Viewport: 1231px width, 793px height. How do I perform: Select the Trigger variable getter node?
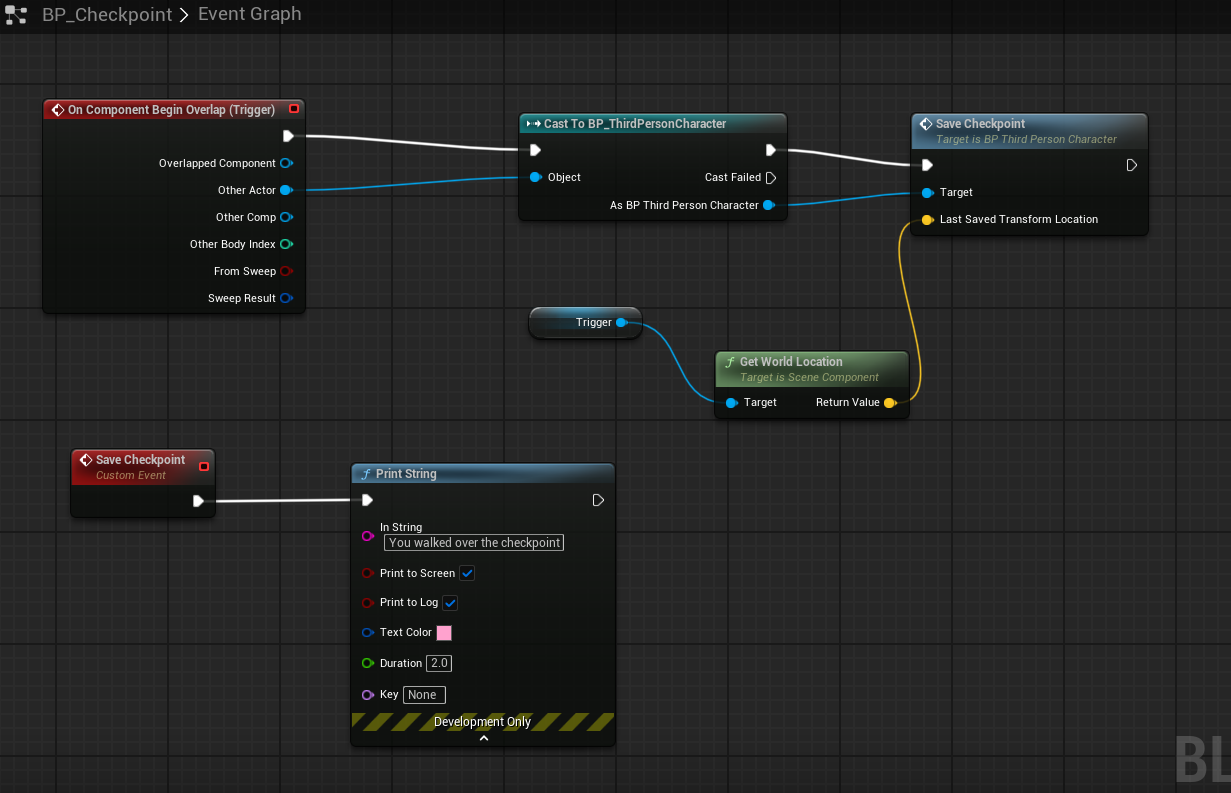585,323
